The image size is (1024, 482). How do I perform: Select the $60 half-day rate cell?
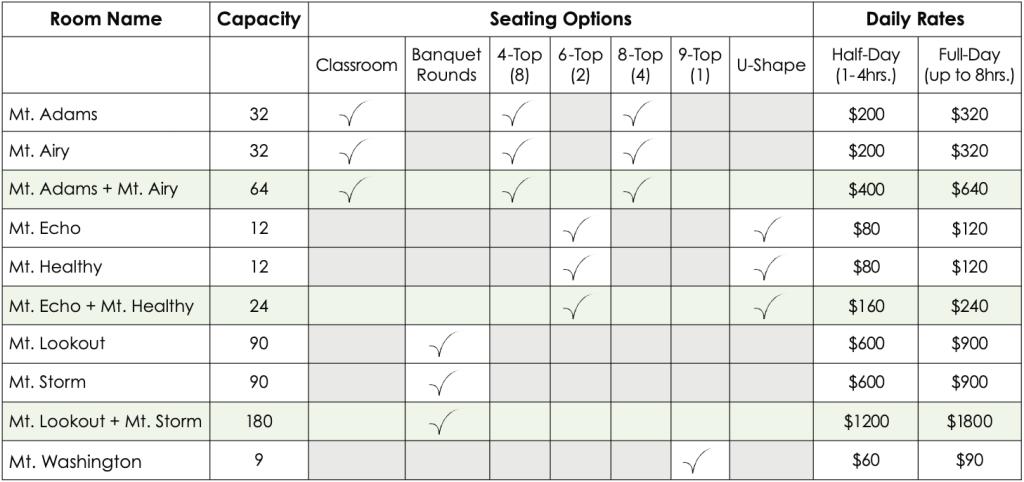(x=866, y=461)
